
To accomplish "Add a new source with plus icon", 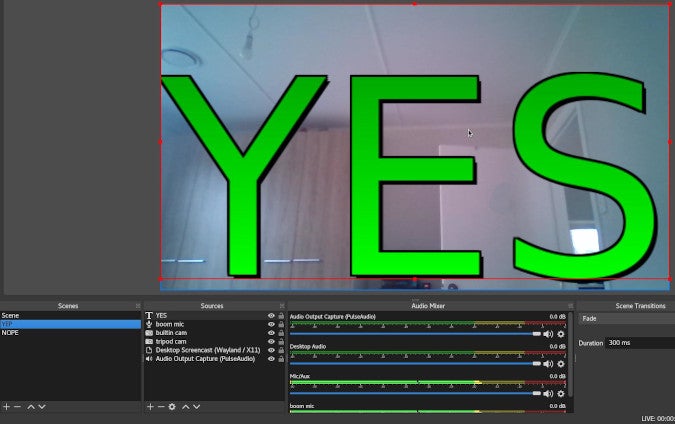I will pos(150,407).
